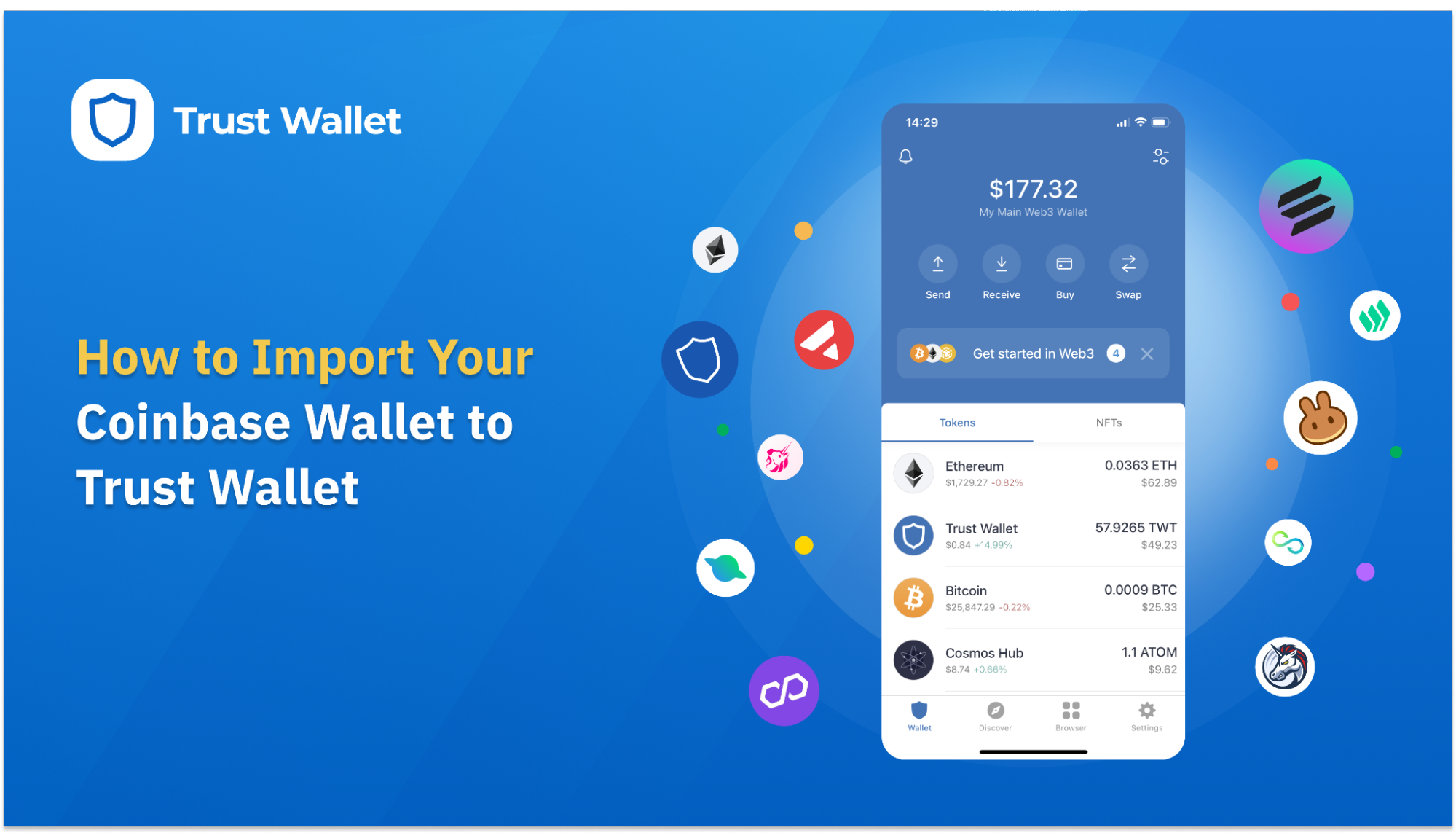Select the Tokens tab
The width and height of the screenshot is (1456, 833).
tap(957, 423)
